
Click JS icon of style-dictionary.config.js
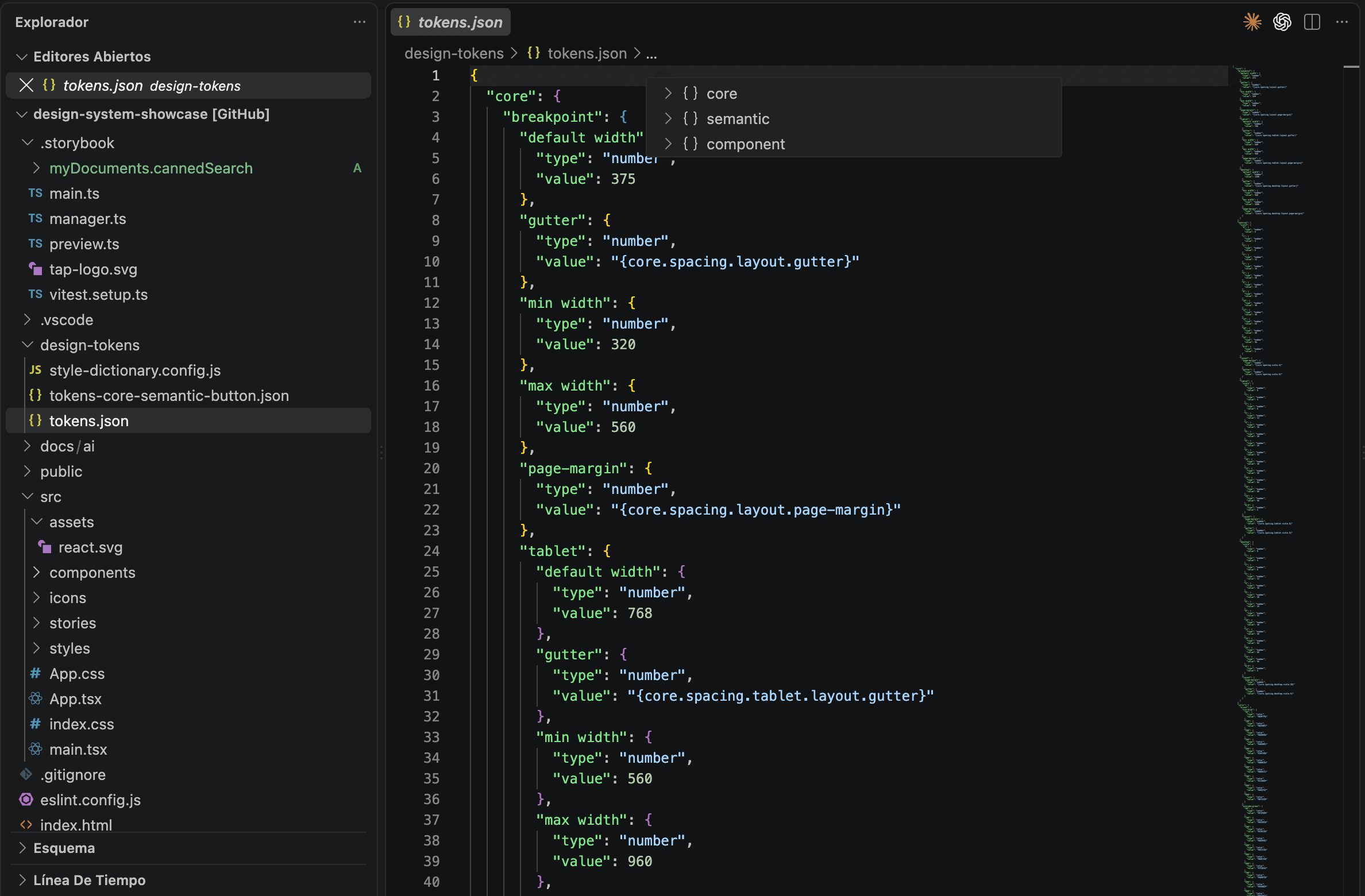[x=36, y=370]
